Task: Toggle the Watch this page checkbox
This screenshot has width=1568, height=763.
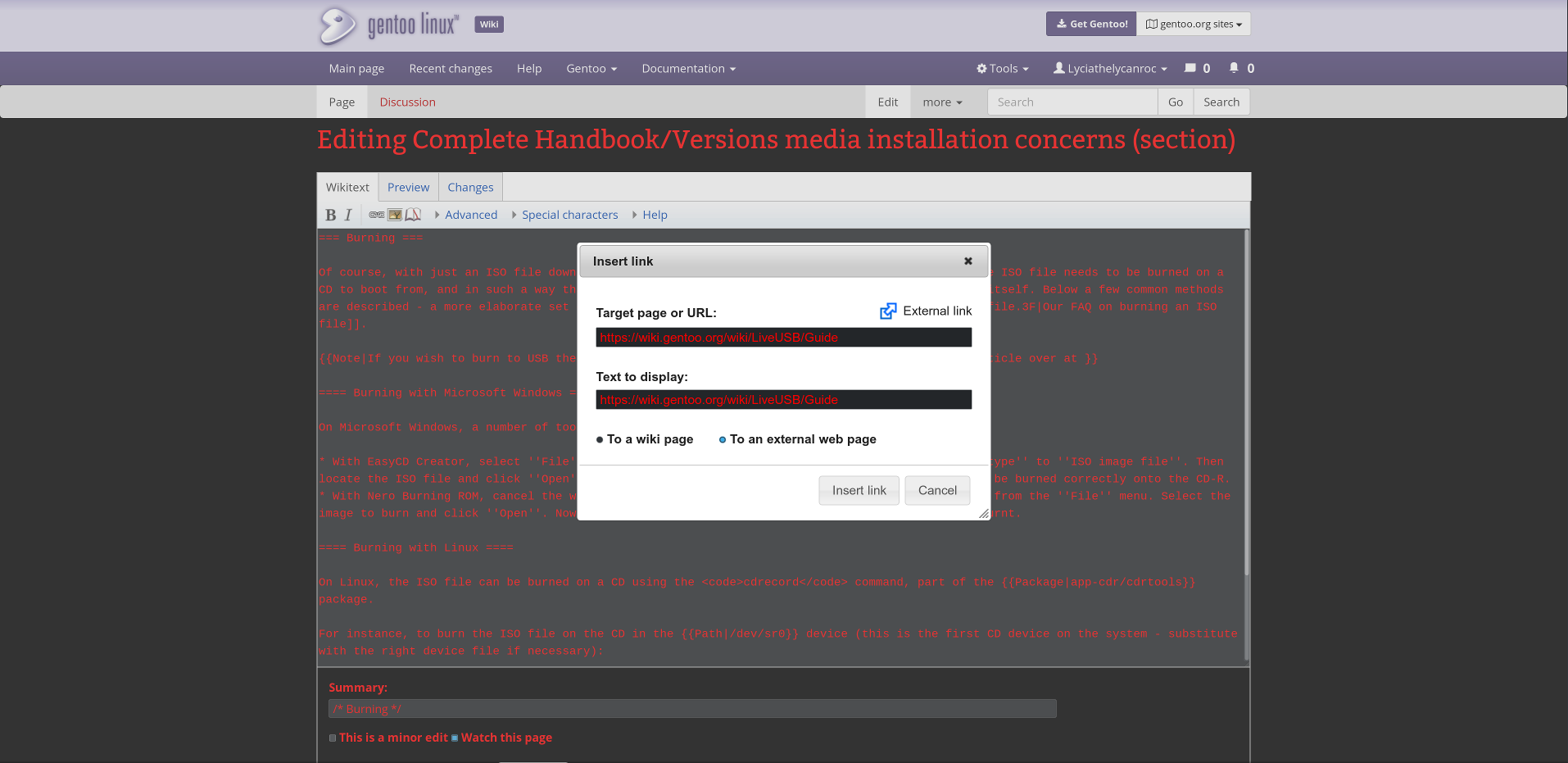Action: 455,738
